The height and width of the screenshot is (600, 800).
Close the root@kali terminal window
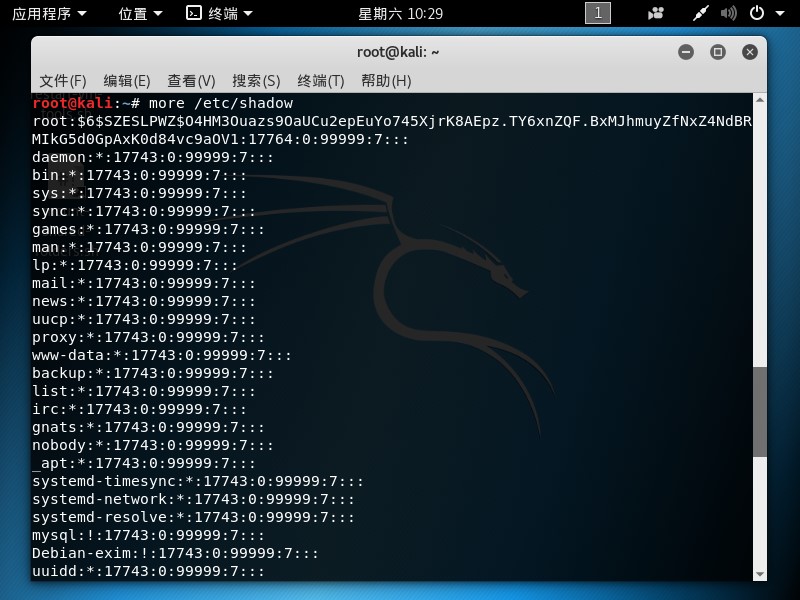point(749,52)
